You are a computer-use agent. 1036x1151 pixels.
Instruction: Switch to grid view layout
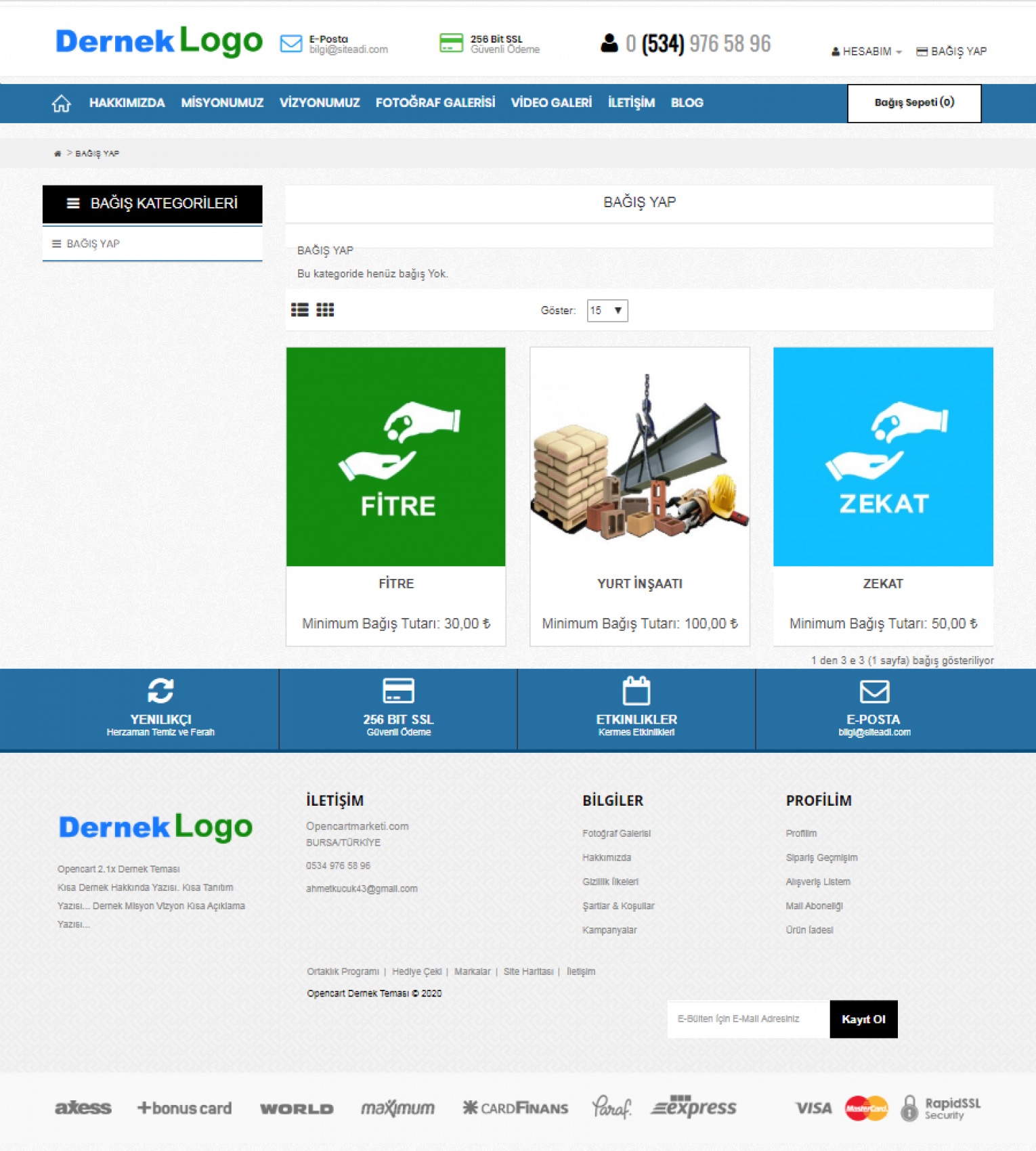click(325, 310)
